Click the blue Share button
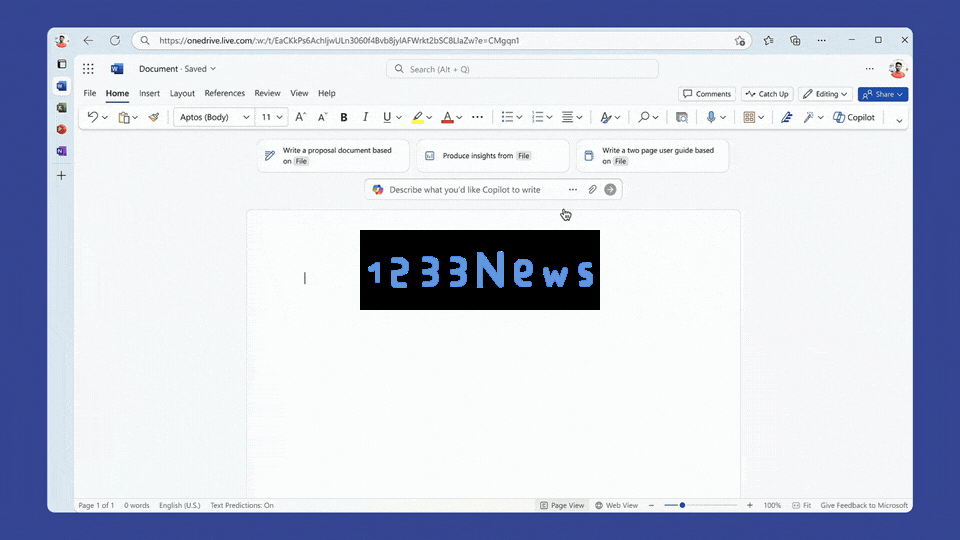This screenshot has height=540, width=960. point(882,94)
